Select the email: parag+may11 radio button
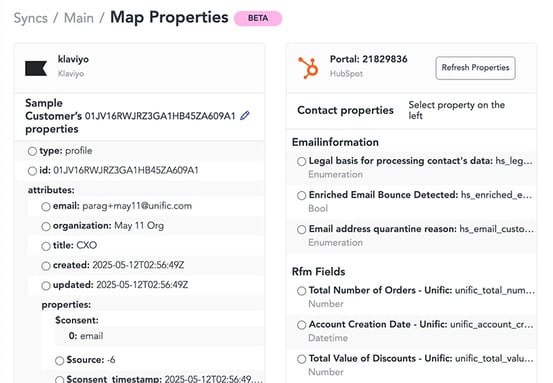The height and width of the screenshot is (383, 553). pos(46,207)
